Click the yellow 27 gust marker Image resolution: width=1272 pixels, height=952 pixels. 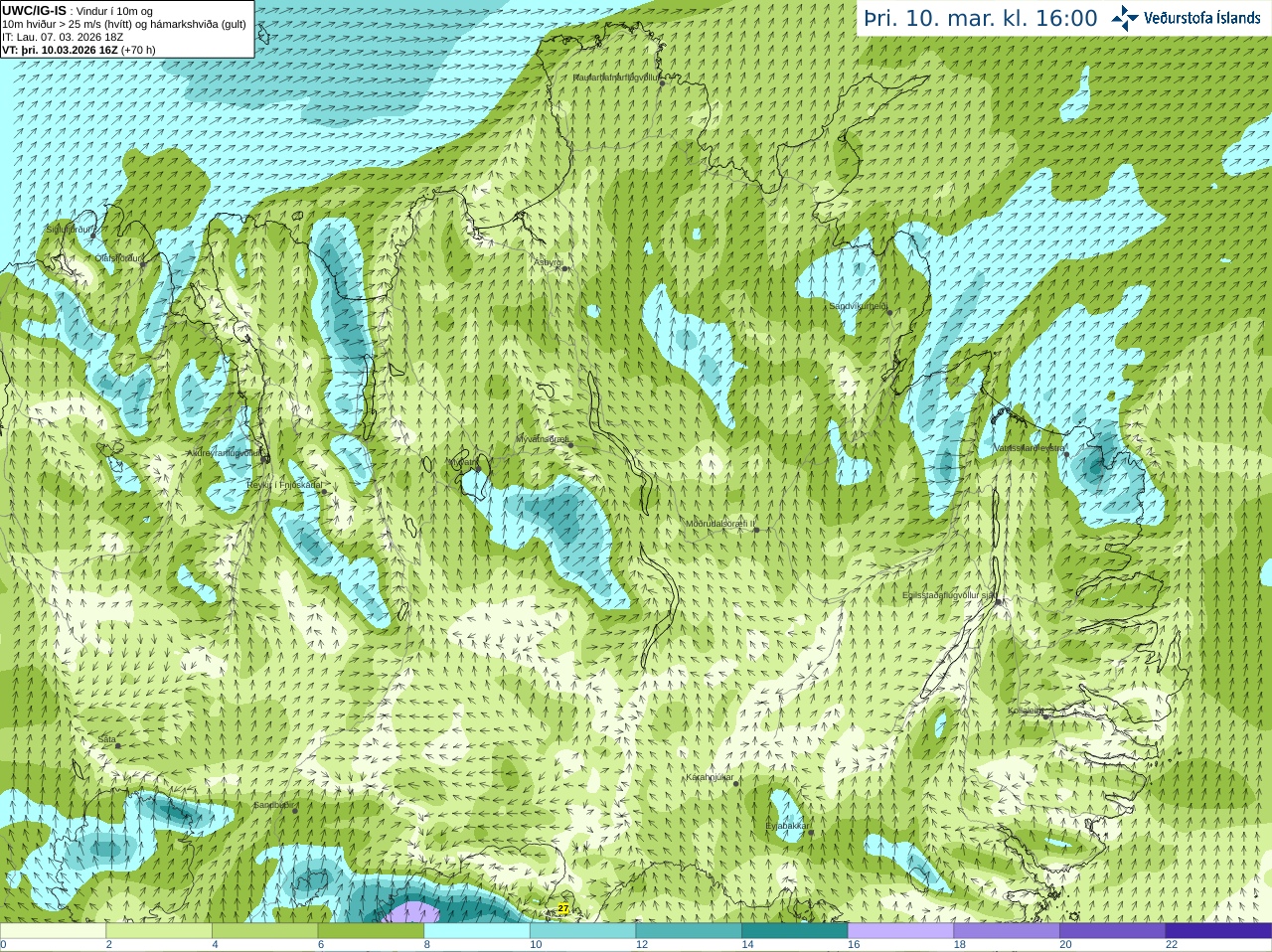[x=563, y=908]
